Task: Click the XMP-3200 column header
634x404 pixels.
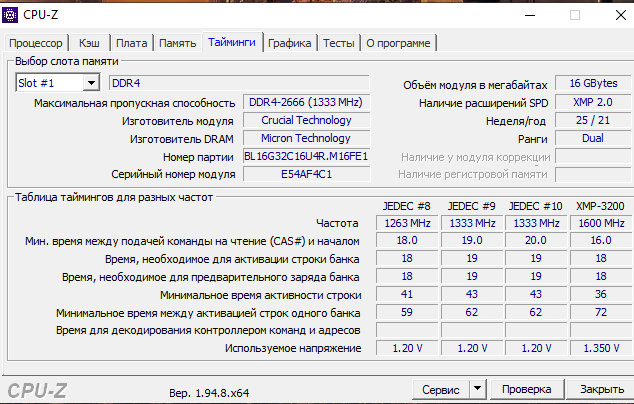Action: pos(600,206)
